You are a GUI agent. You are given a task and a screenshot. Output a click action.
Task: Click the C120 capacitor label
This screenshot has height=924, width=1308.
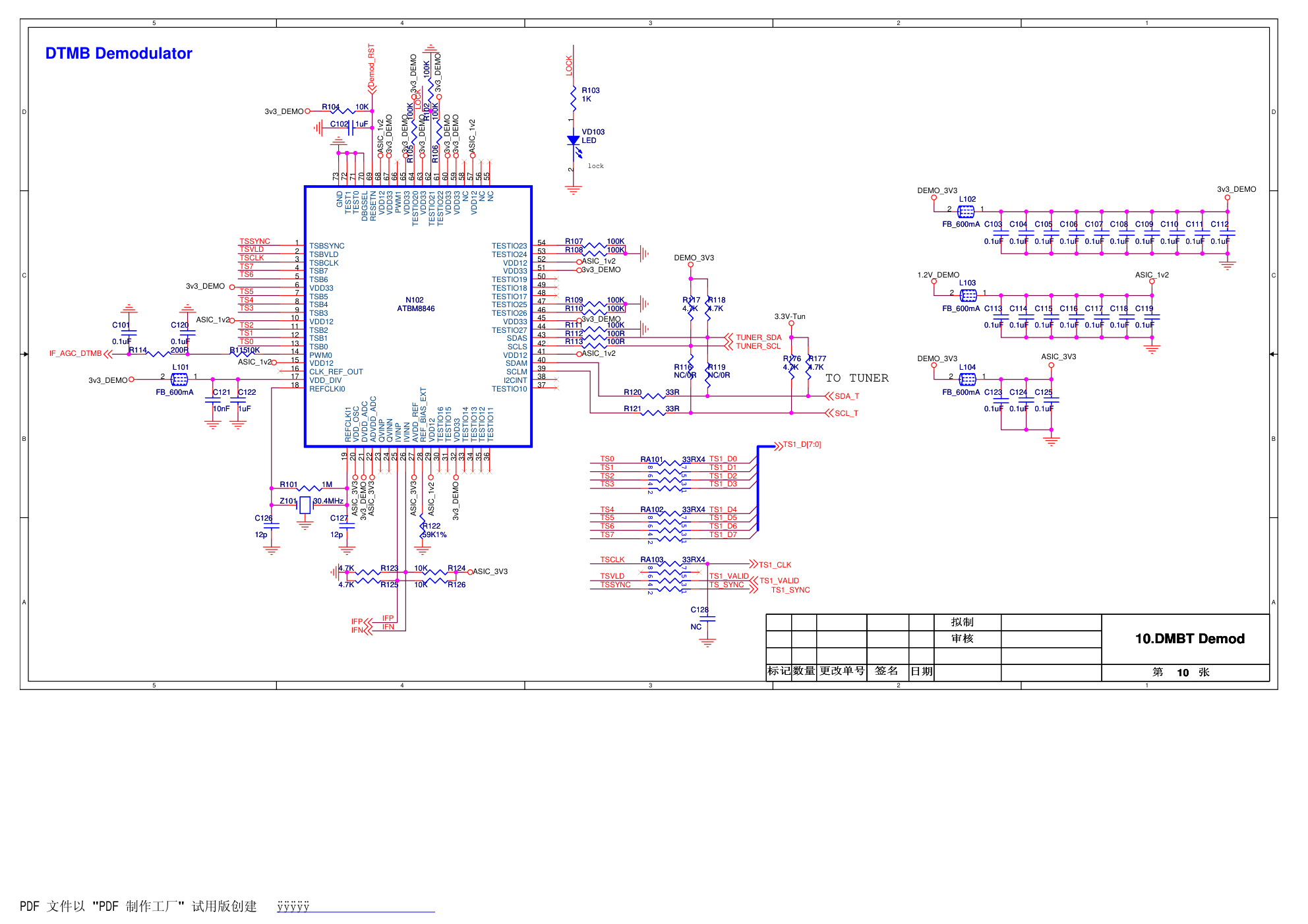coord(180,325)
